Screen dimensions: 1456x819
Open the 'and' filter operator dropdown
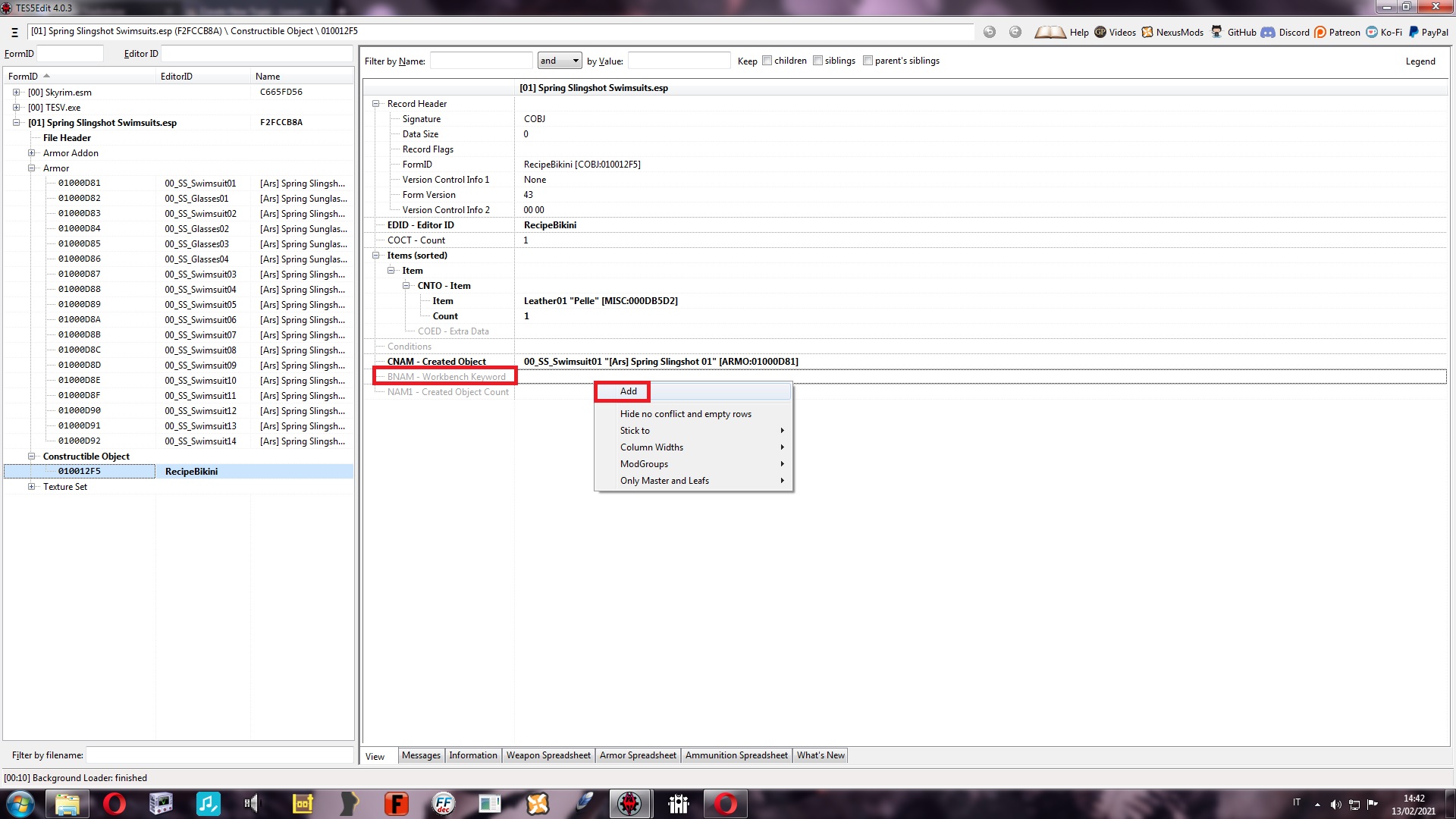560,61
